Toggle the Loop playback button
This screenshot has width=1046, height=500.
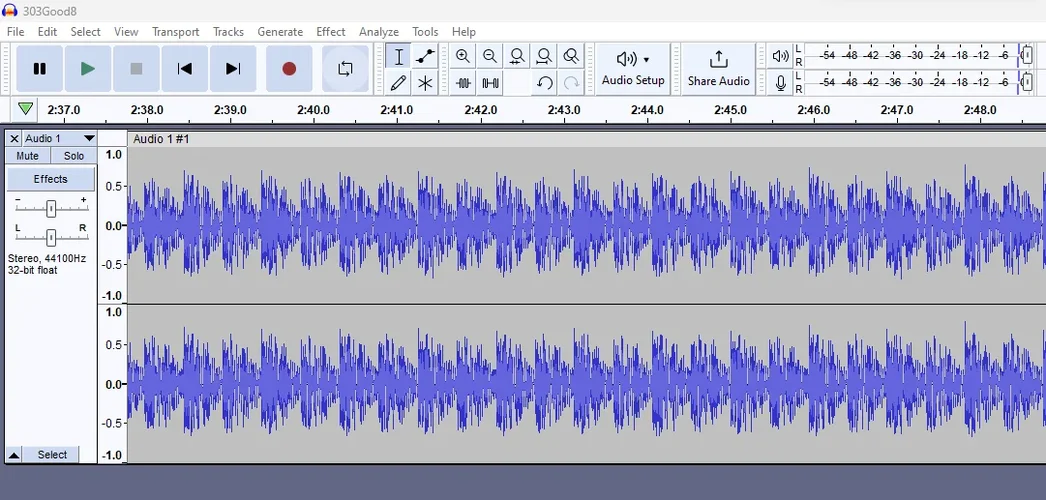point(345,69)
